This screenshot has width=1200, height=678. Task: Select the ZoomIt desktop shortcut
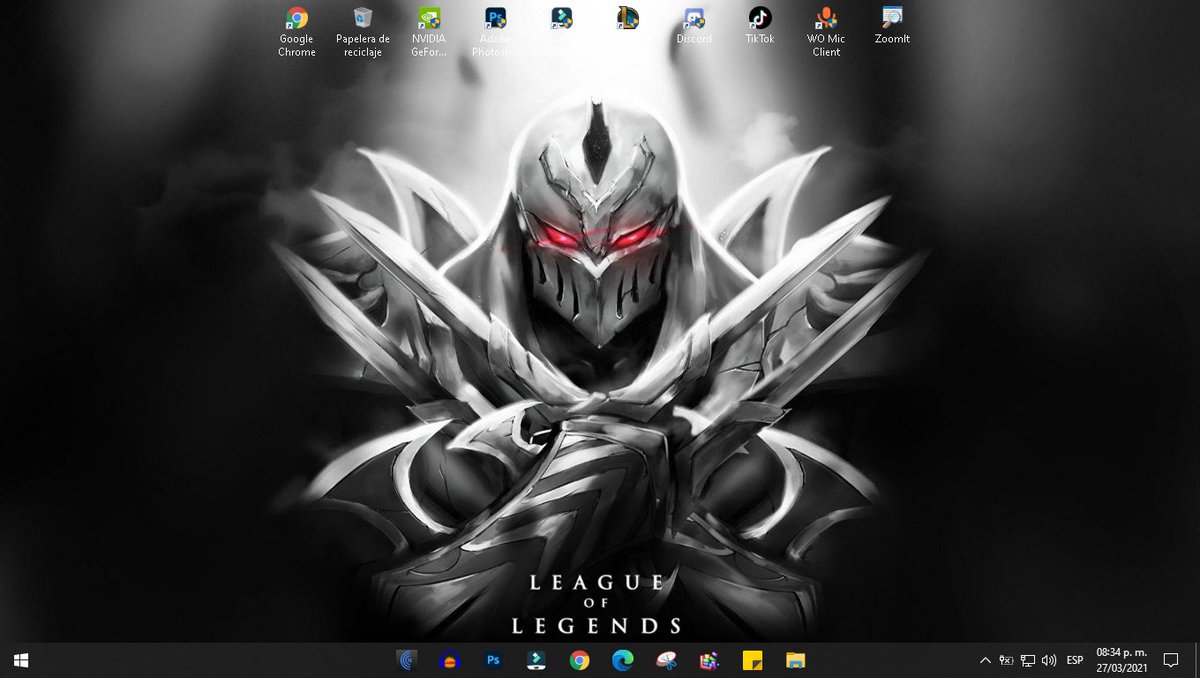[892, 26]
